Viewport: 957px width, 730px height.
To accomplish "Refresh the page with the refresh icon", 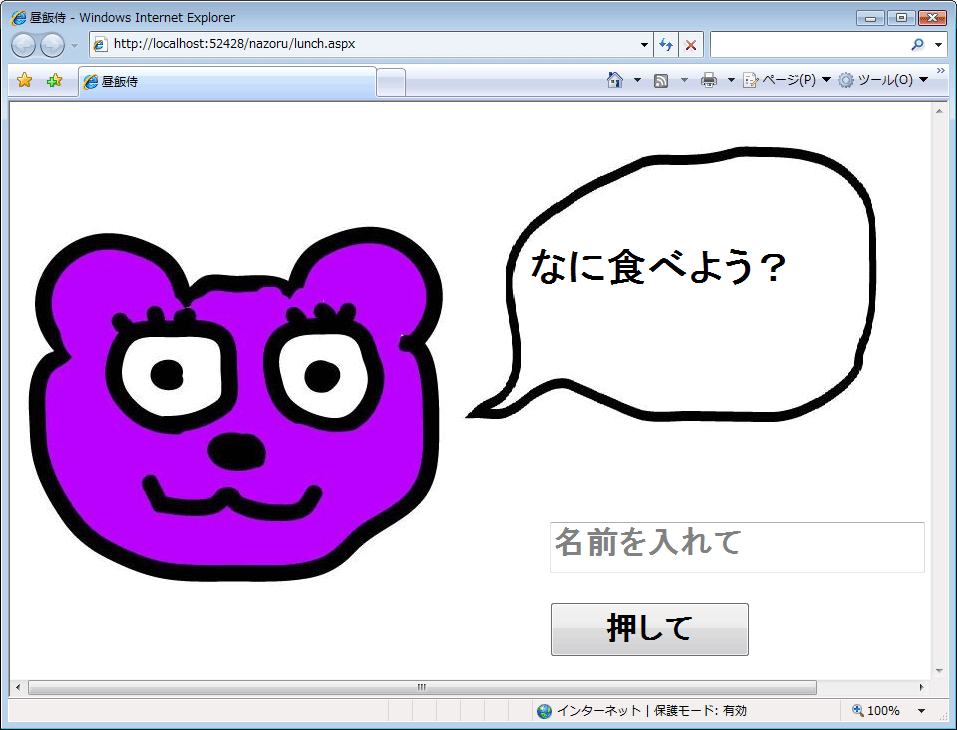I will pos(666,45).
